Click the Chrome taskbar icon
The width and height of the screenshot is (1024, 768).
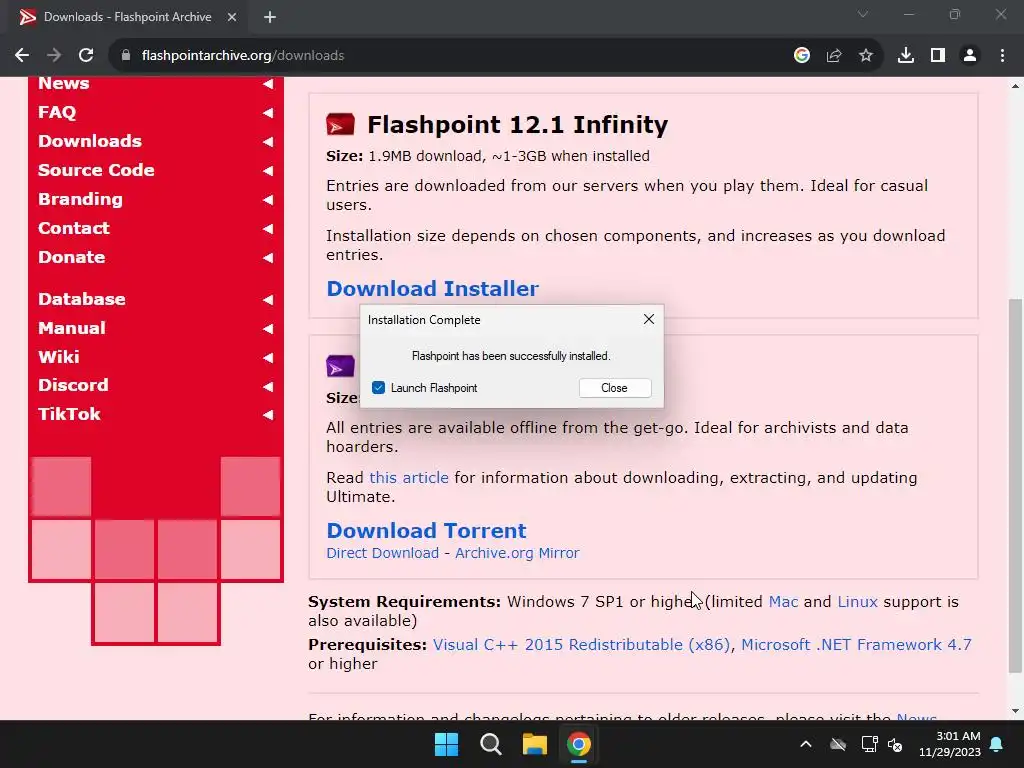tap(579, 744)
